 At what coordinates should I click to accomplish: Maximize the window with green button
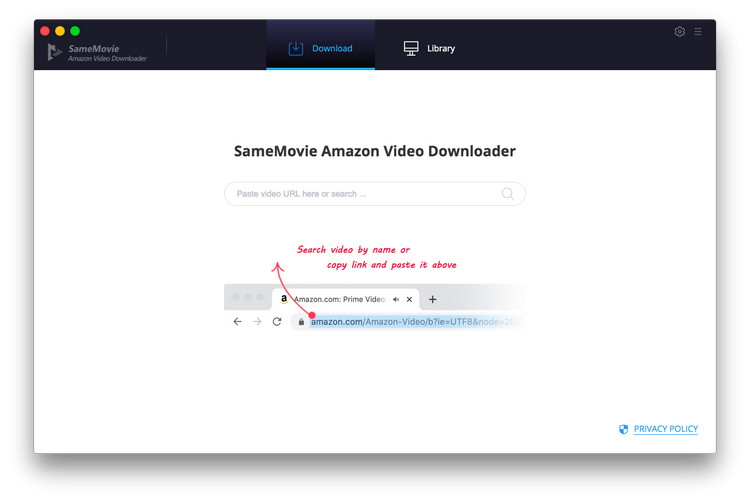coord(75,31)
